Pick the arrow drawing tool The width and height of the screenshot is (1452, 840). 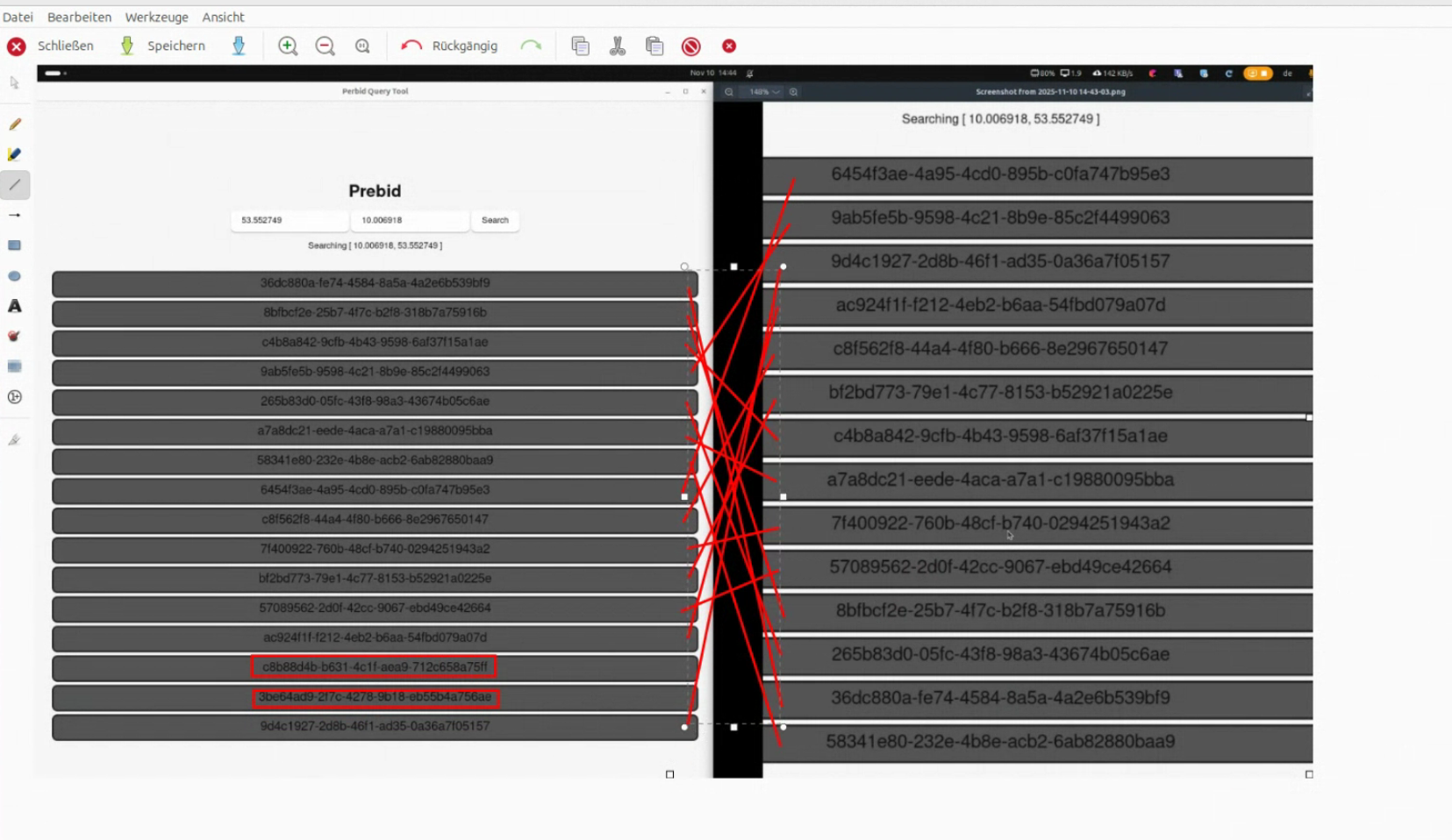click(15, 215)
